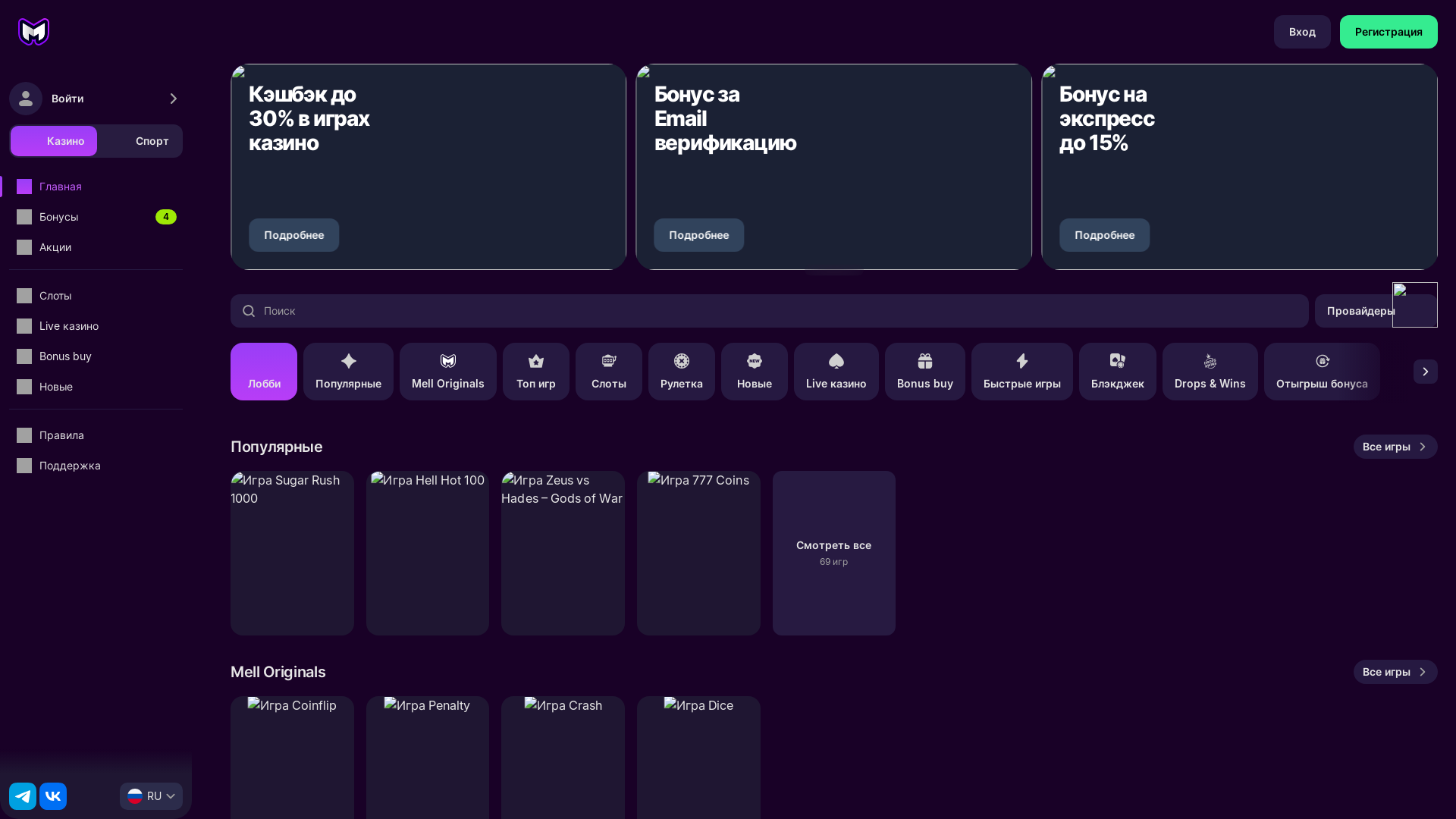Viewport: 1456px width, 819px height.
Task: Click the Главная sidebar label
Action: coord(61,187)
